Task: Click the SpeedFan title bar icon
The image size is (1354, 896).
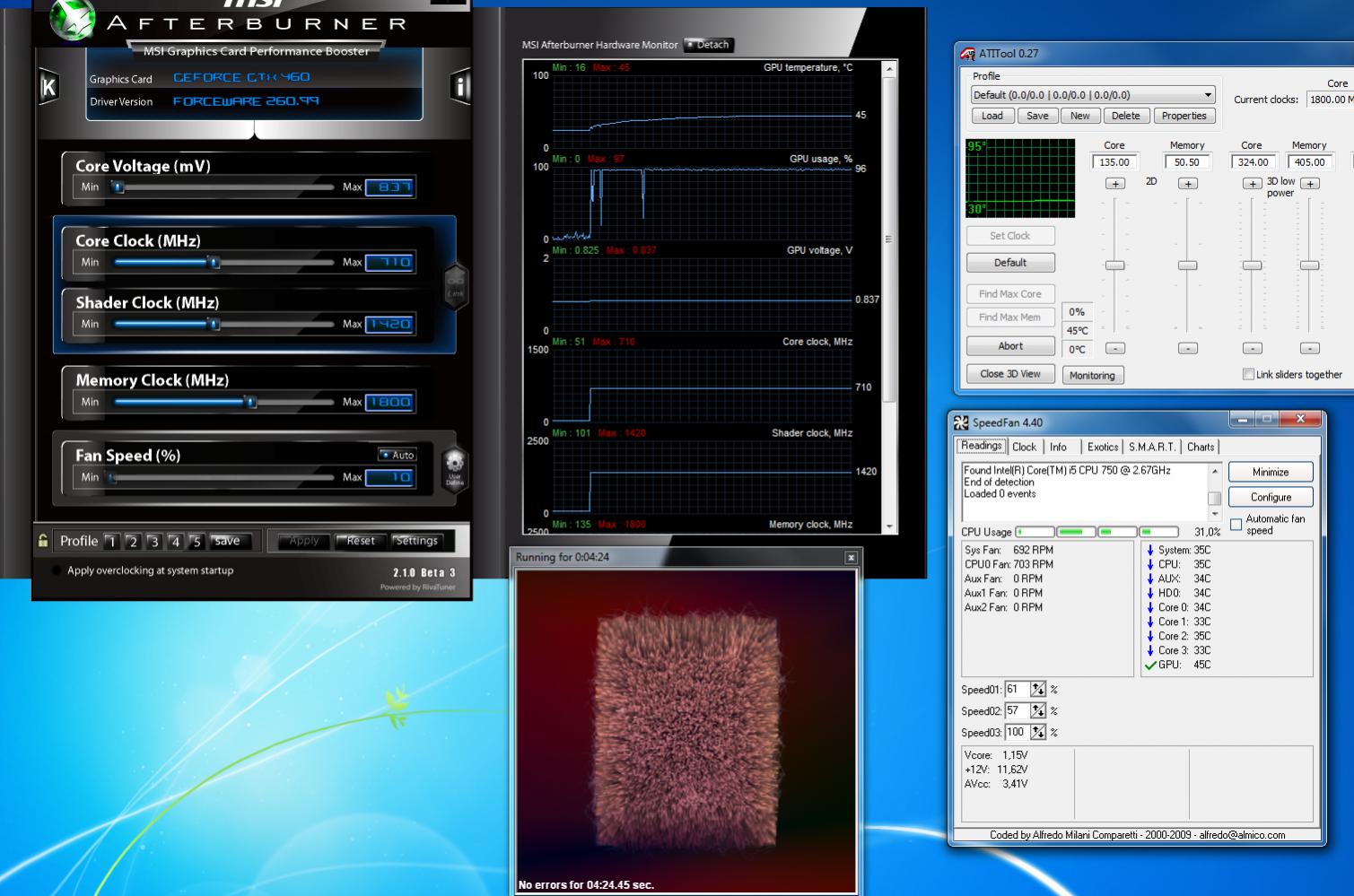Action: [x=961, y=422]
